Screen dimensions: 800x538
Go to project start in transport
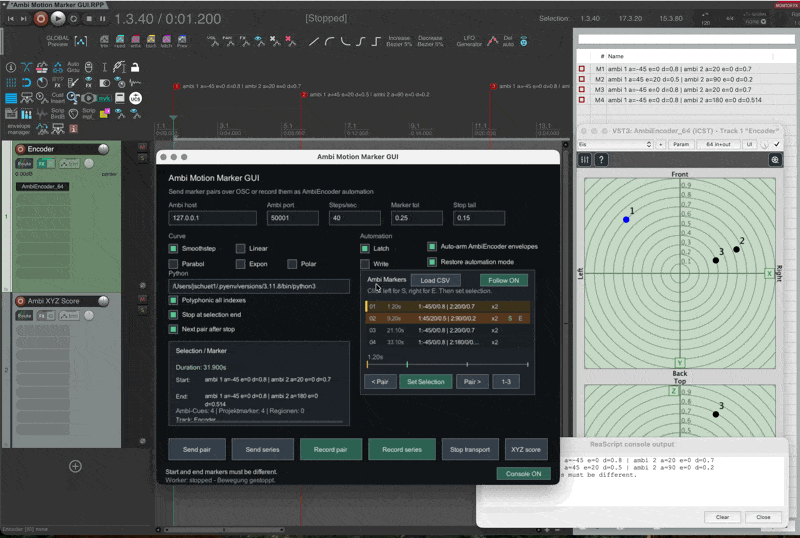tap(11, 19)
